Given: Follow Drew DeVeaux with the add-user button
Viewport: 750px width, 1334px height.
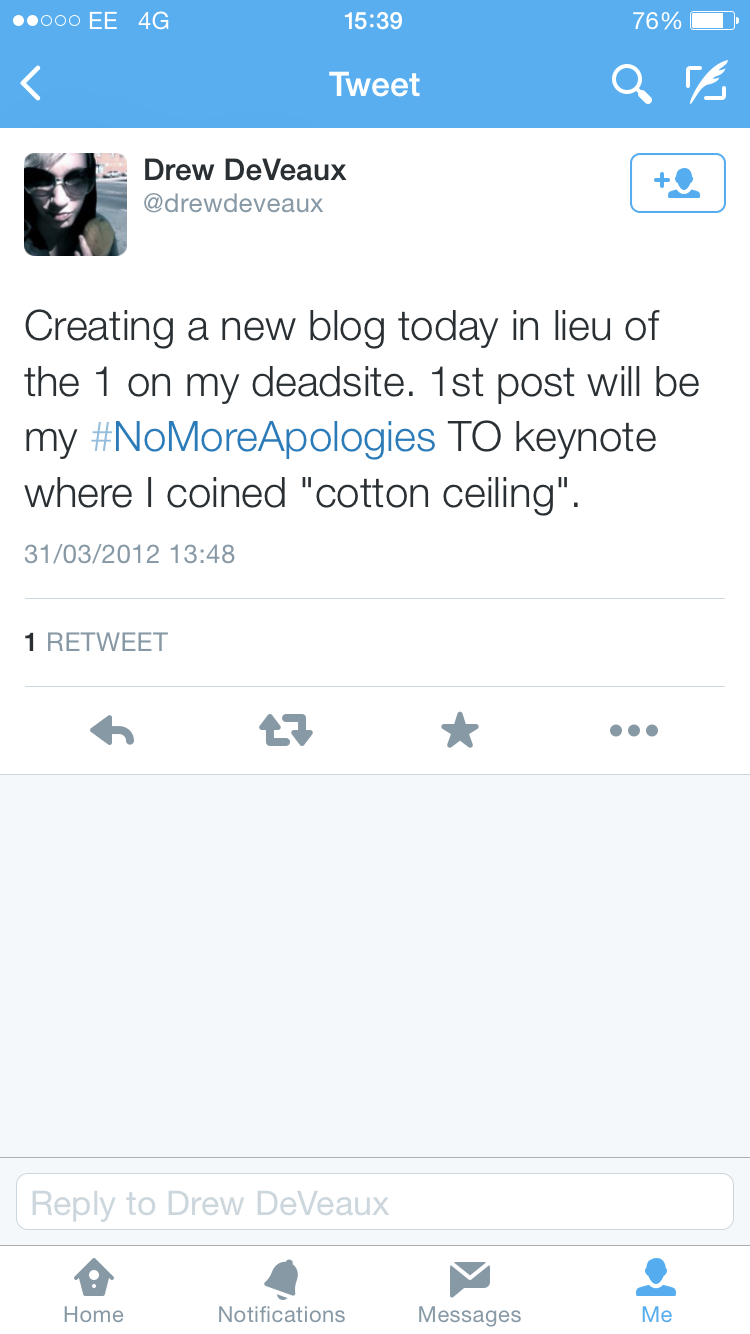Looking at the screenshot, I should click(x=677, y=183).
